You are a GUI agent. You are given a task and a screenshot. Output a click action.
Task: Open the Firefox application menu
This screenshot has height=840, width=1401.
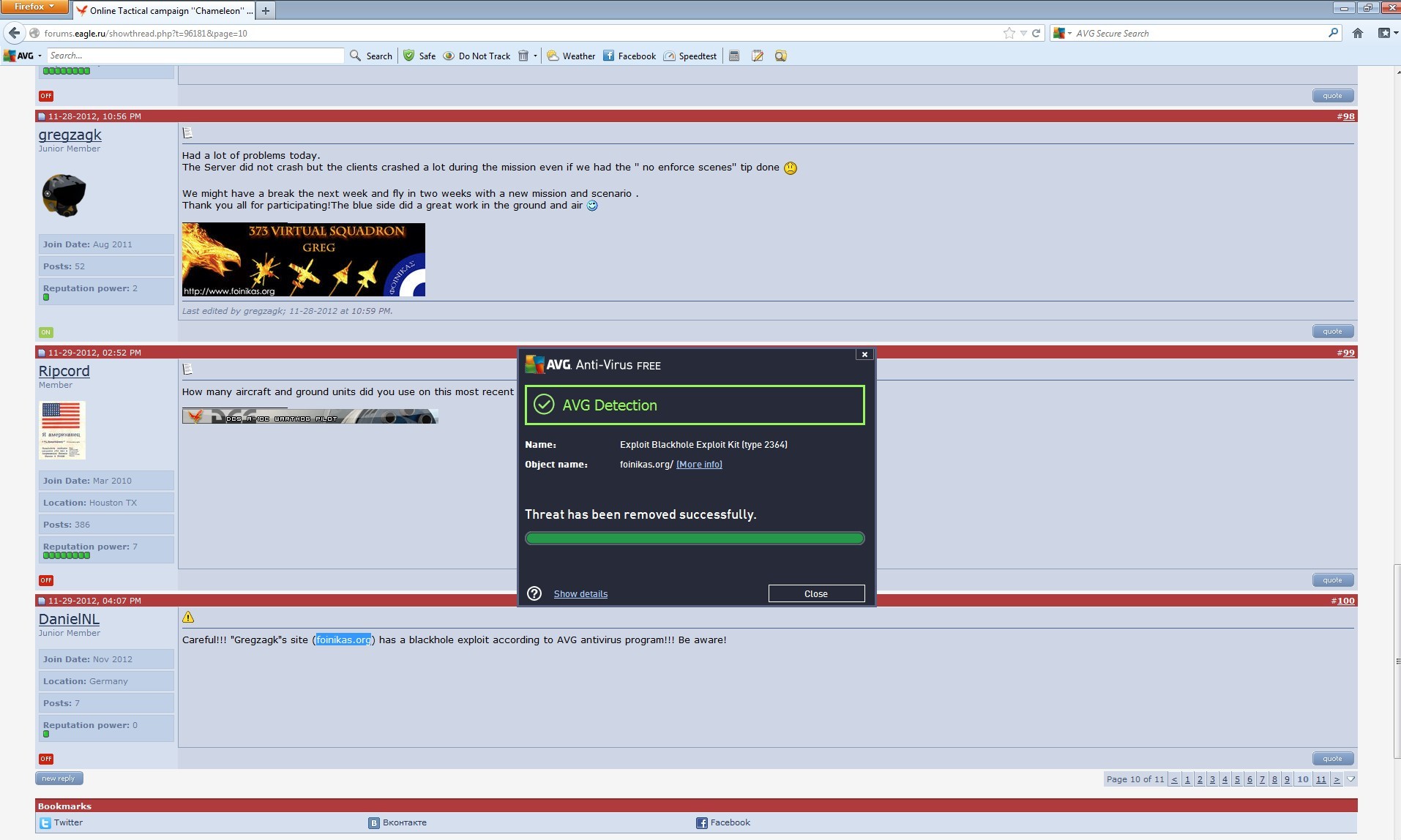click(34, 7)
